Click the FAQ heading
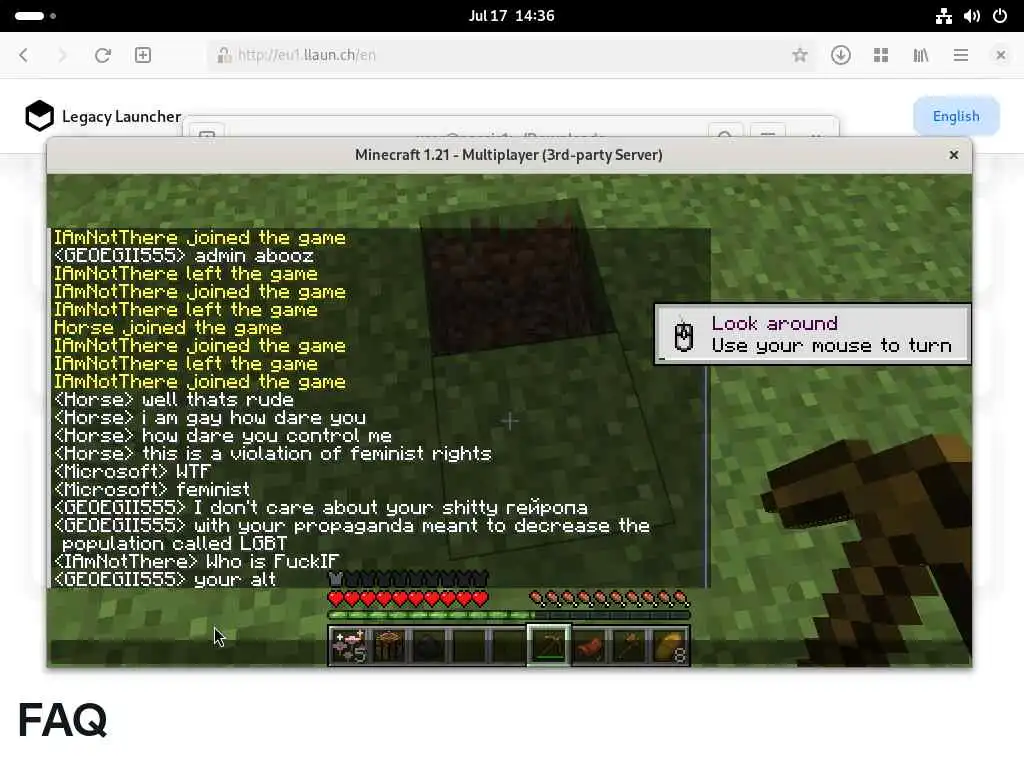 pyautogui.click(x=63, y=720)
